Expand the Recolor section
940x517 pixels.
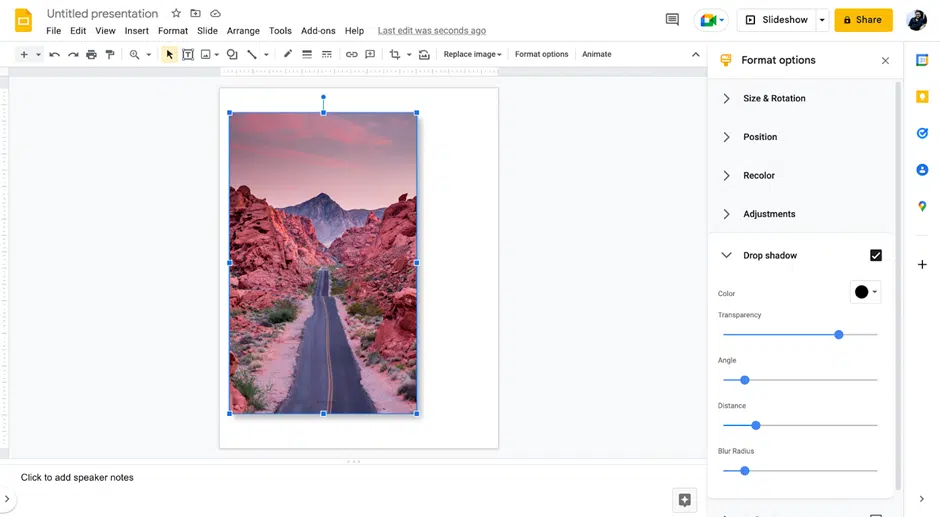coord(758,176)
